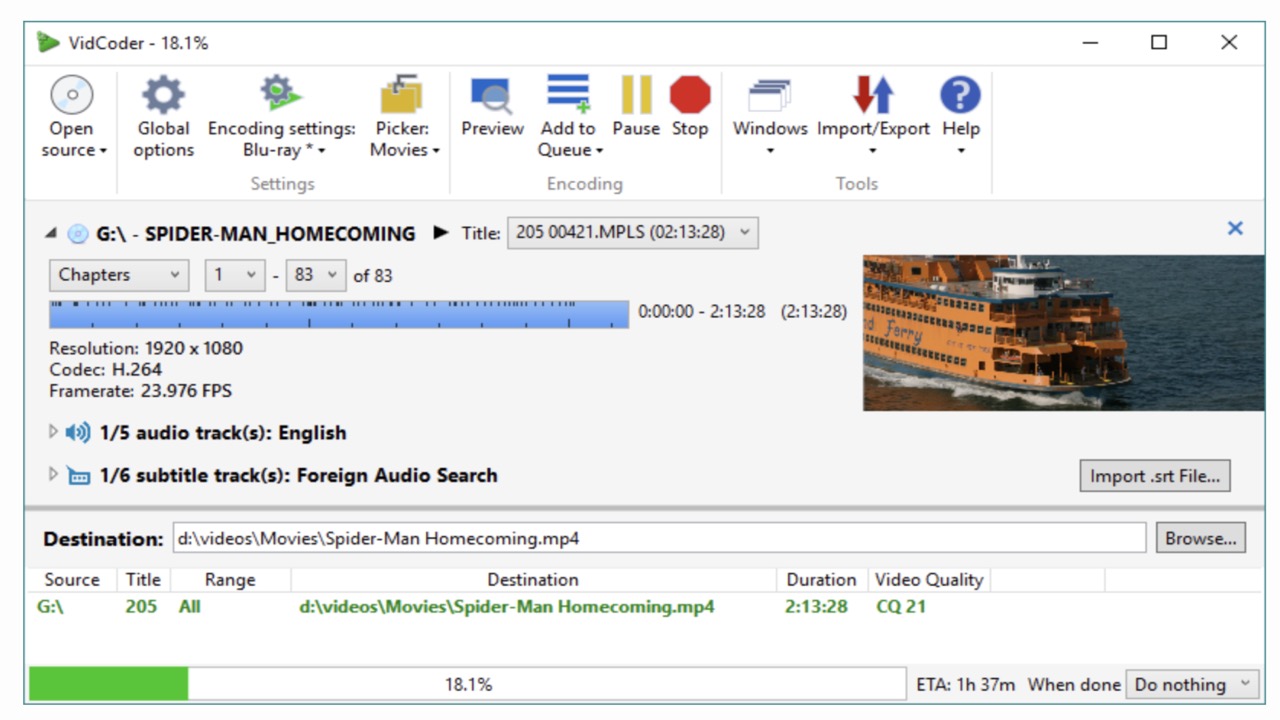Click the Browse button for destination
1280x720 pixels.
point(1201,538)
